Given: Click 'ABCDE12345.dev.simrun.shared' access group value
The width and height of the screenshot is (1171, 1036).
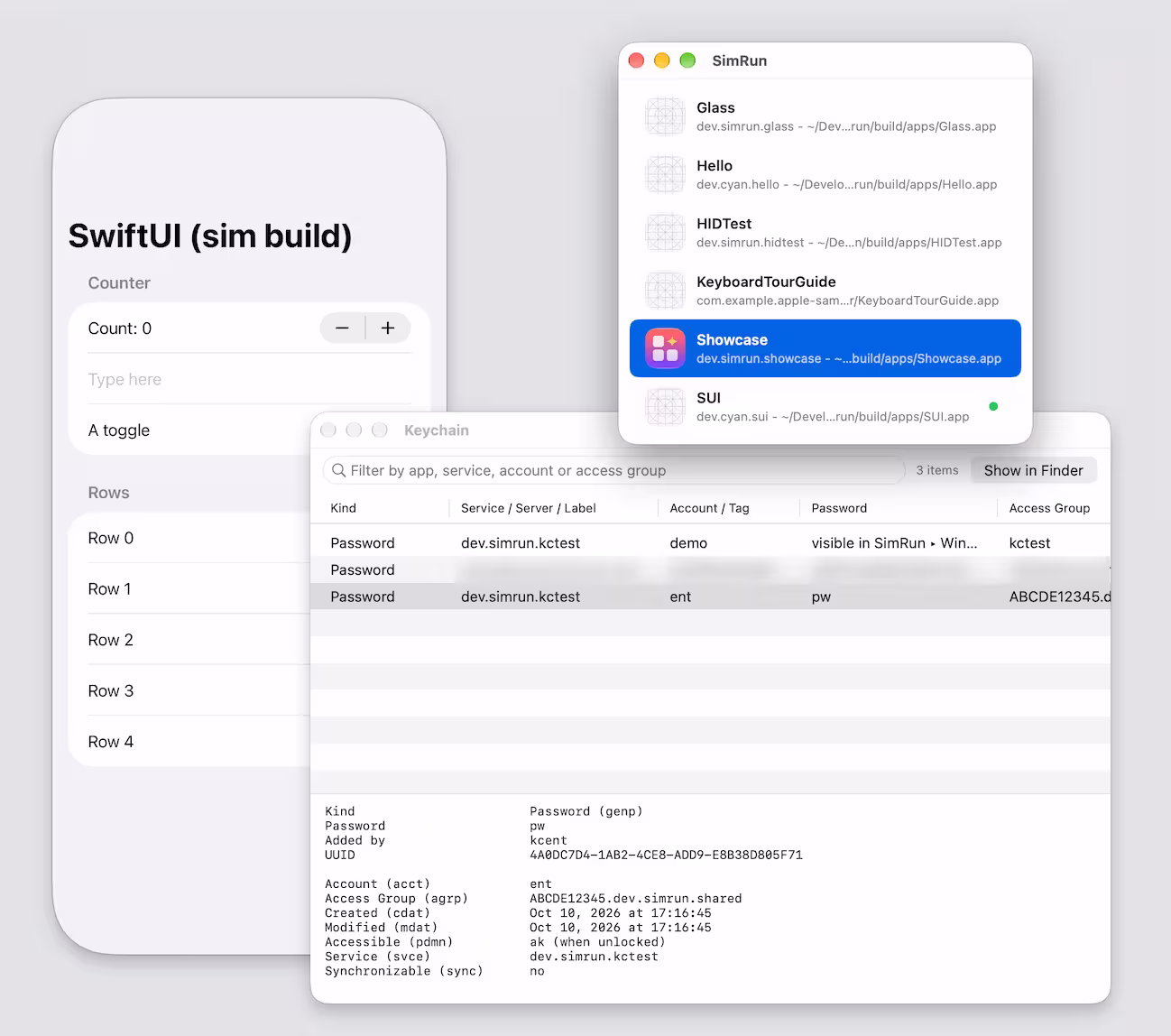Looking at the screenshot, I should (635, 898).
